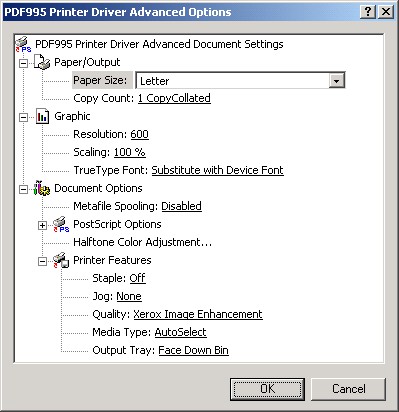Click Output Tray Face Down Bin value
Screen dimensions: 399x412
coord(193,350)
